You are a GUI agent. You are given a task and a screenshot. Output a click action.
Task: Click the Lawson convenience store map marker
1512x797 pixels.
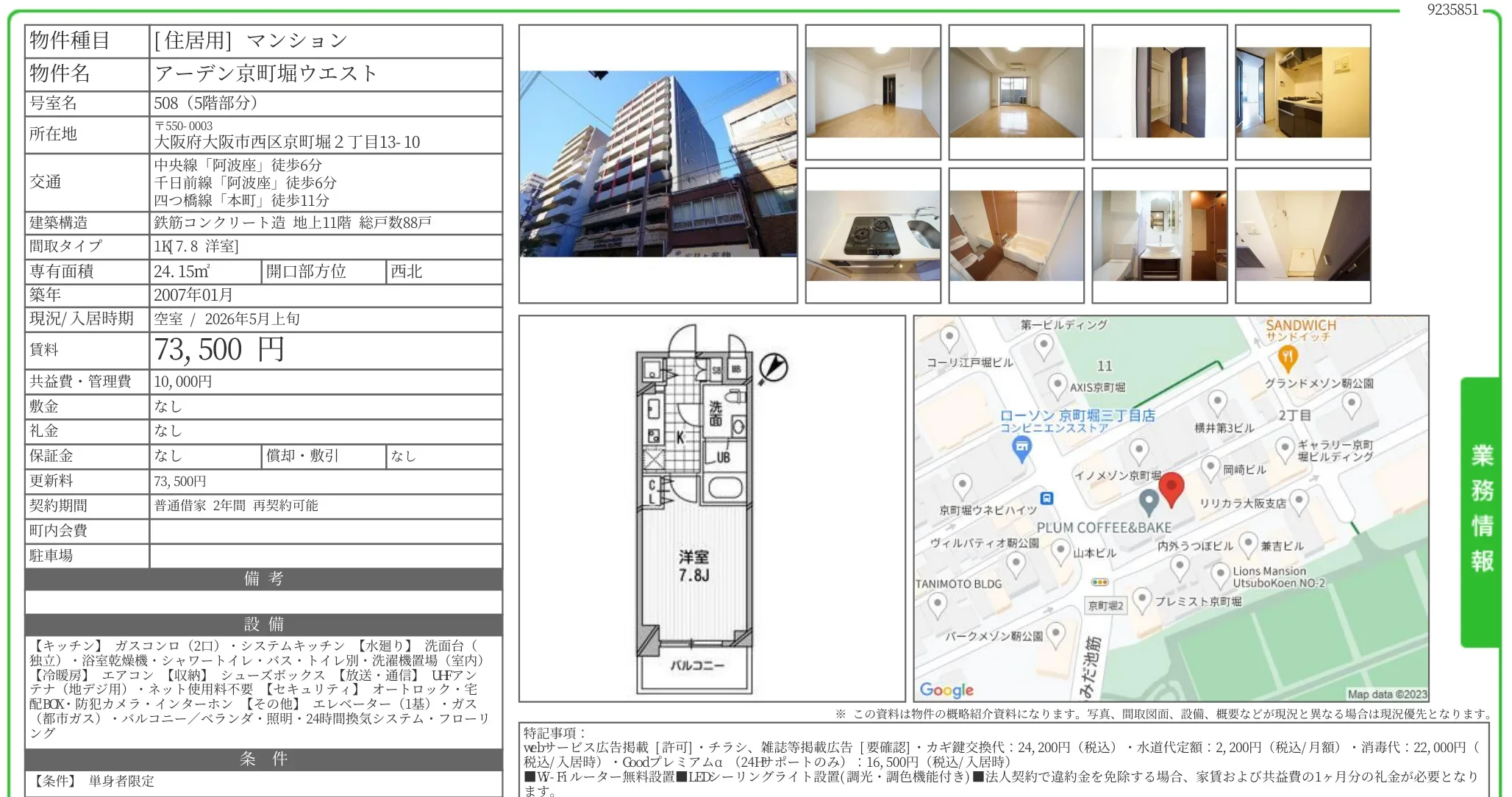(x=1021, y=448)
